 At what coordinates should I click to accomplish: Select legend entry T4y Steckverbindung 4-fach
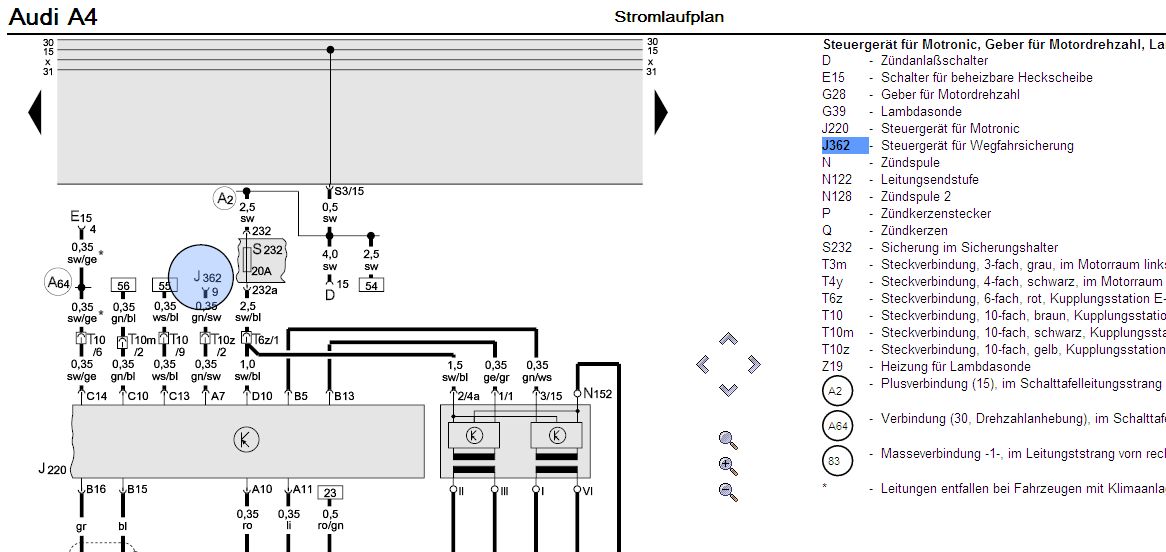993,283
